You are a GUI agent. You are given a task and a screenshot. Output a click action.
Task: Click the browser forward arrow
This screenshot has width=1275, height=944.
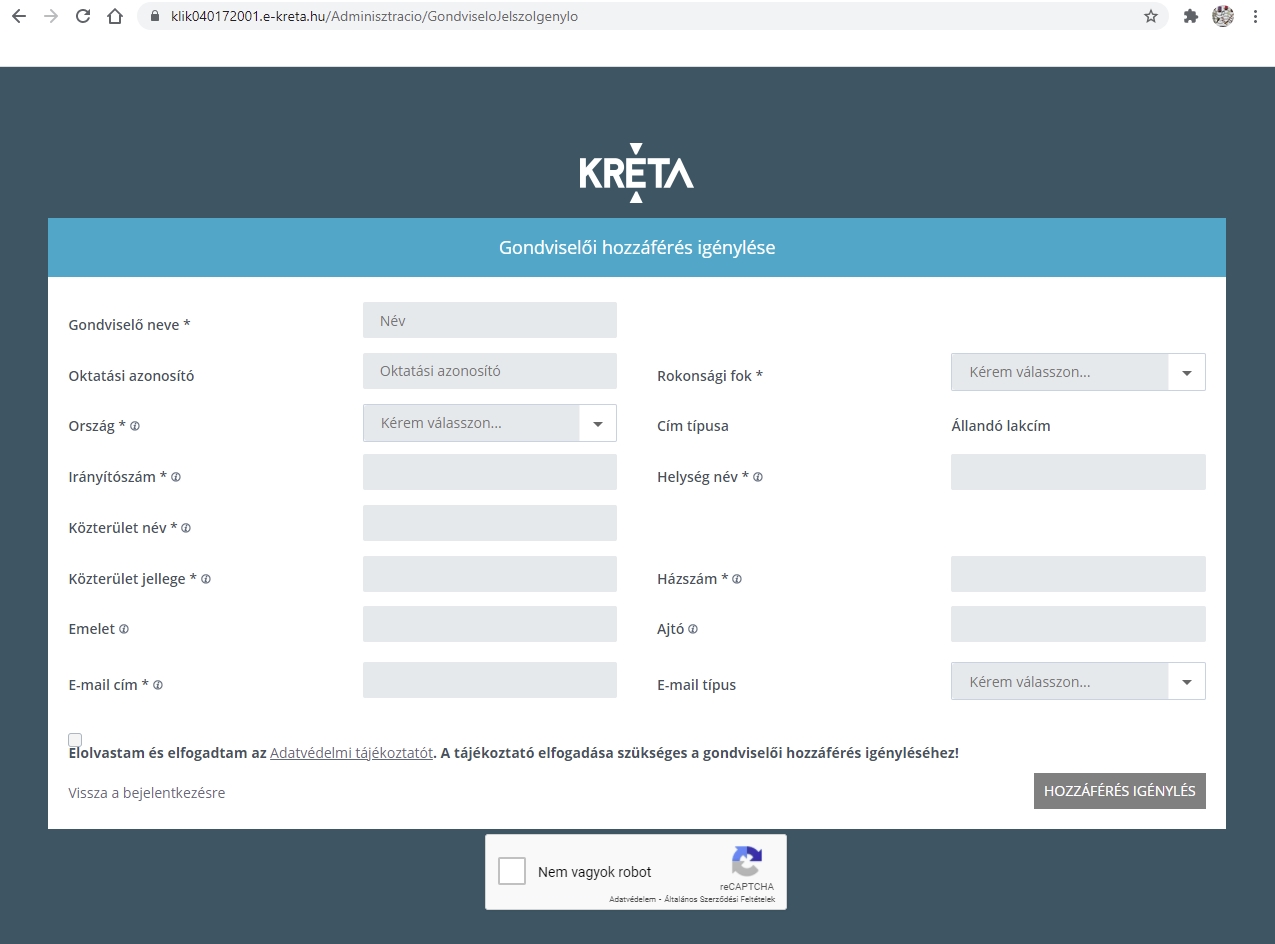tap(51, 16)
